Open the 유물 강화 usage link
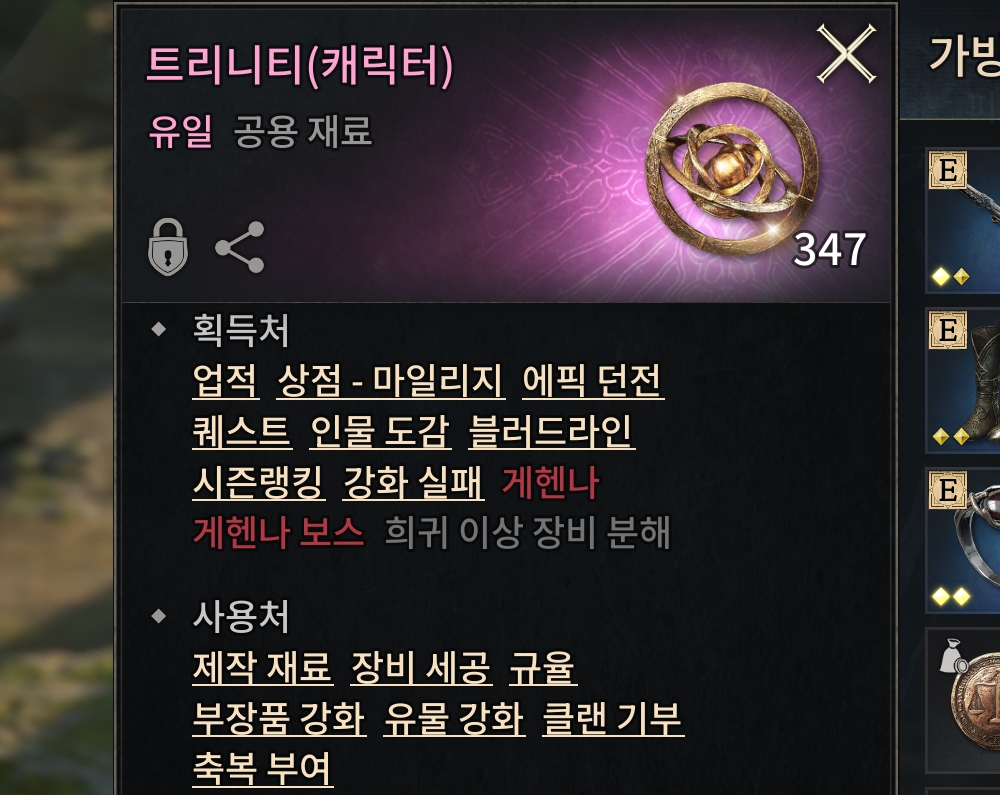Image resolution: width=1000 pixels, height=795 pixels. [x=454, y=718]
